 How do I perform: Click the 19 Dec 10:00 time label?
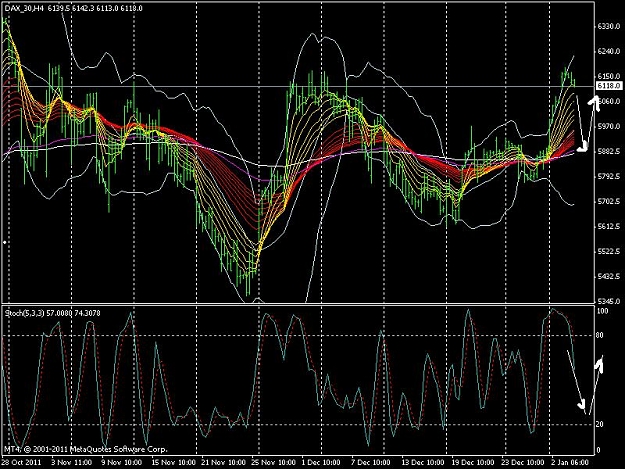click(x=472, y=462)
